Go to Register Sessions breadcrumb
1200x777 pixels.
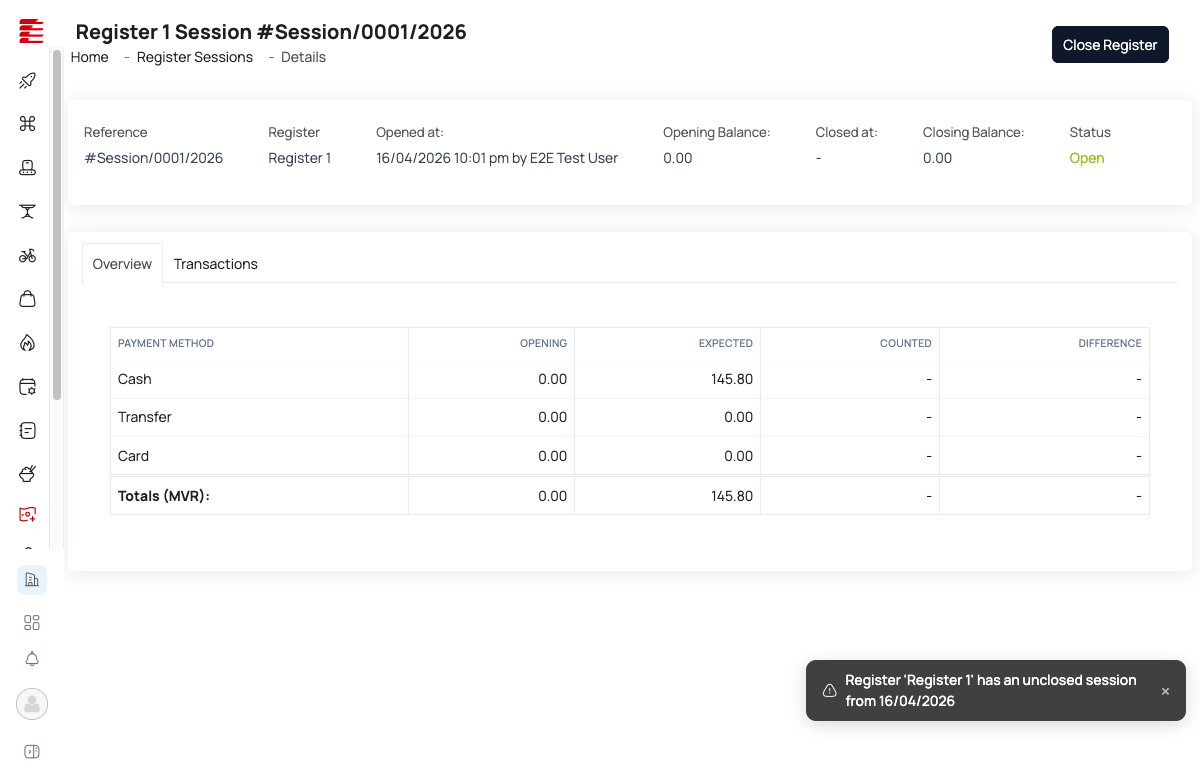pos(195,57)
